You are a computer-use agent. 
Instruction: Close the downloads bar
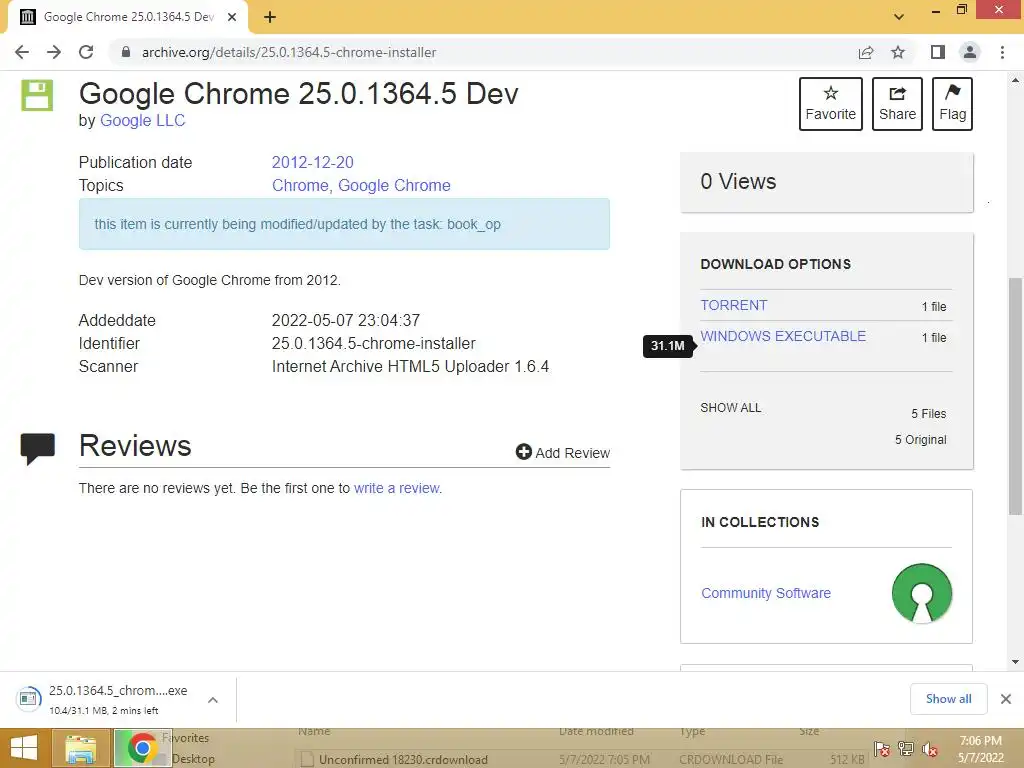[1006, 699]
